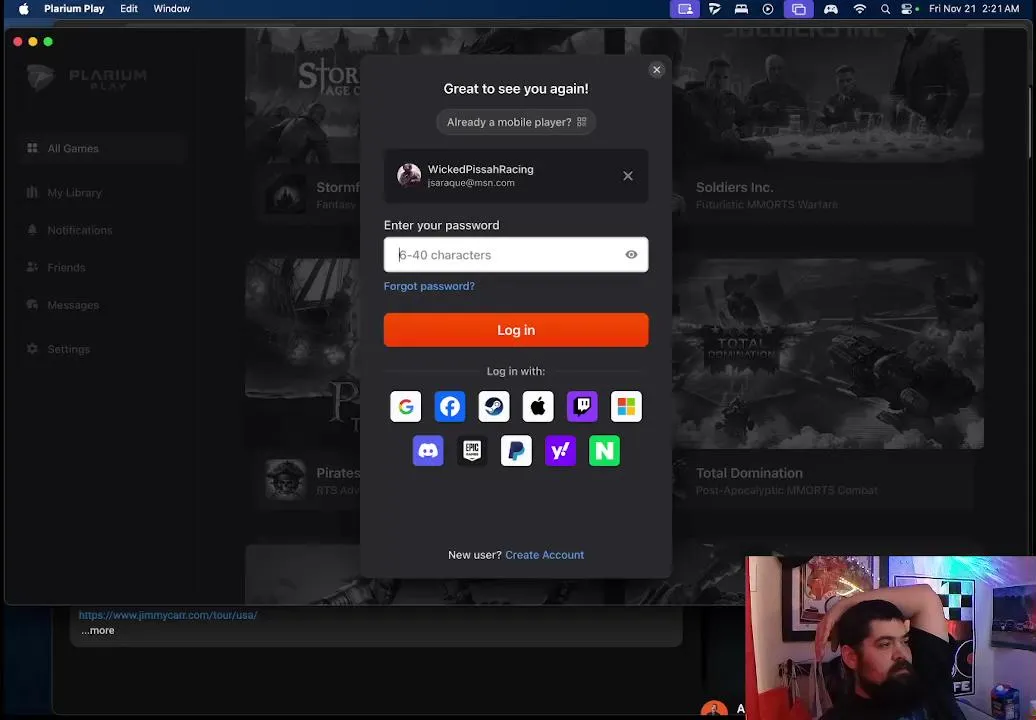Click the Stormfall game icon
The width and height of the screenshot is (1036, 720).
tap(285, 193)
